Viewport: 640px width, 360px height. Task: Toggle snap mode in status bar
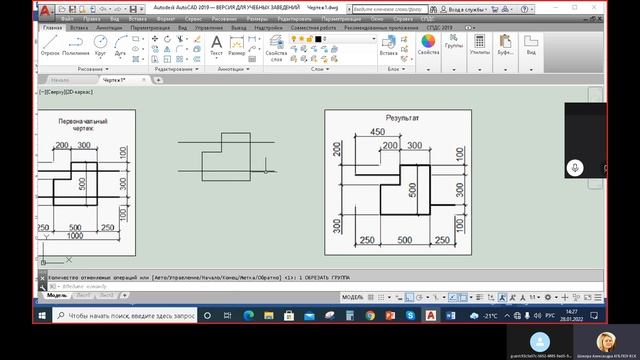pyautogui.click(x=381, y=298)
